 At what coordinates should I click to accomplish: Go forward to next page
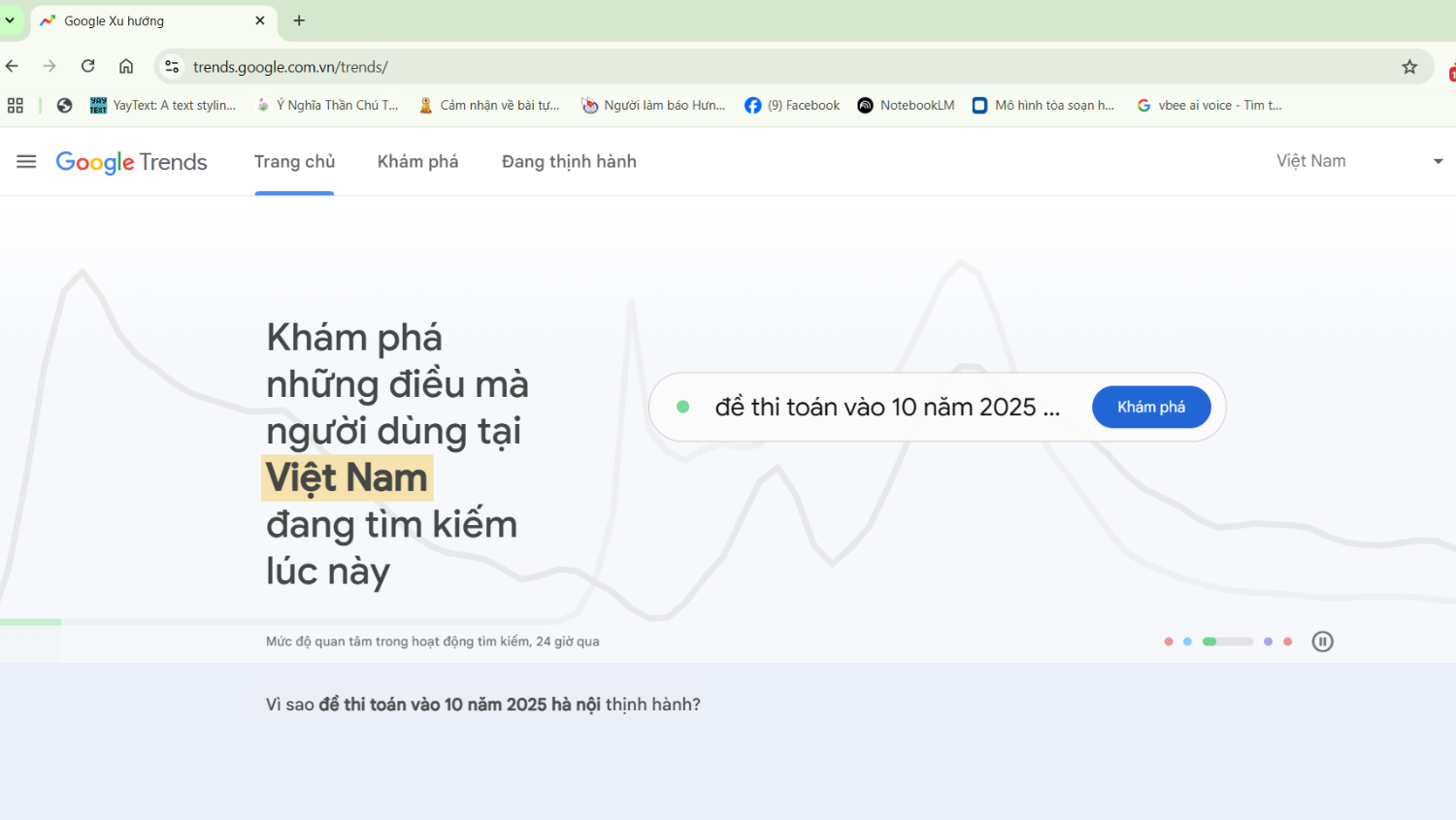coord(50,66)
